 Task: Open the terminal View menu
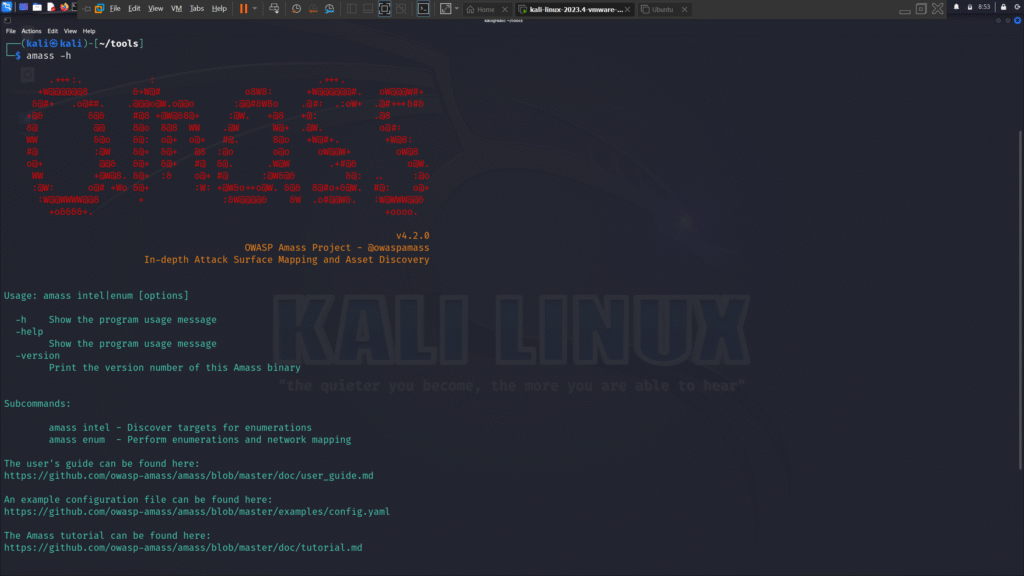click(x=70, y=31)
